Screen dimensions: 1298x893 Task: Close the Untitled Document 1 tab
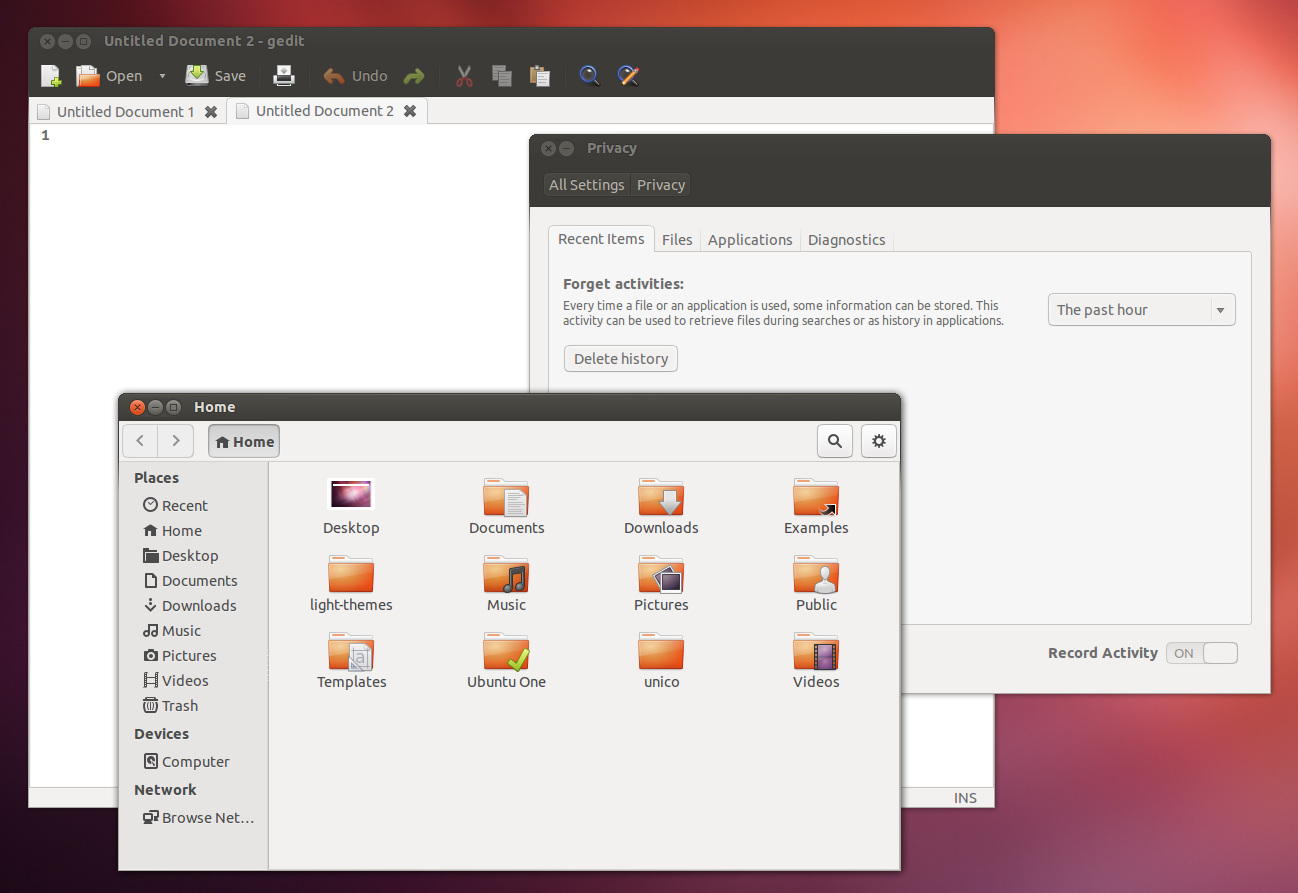211,112
